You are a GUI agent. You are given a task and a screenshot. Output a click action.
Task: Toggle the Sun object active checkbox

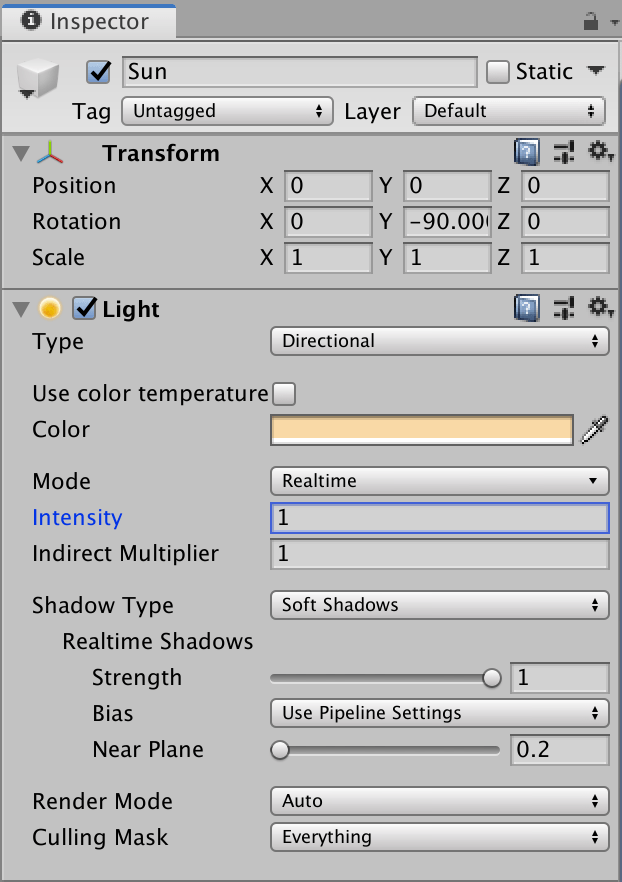click(99, 72)
